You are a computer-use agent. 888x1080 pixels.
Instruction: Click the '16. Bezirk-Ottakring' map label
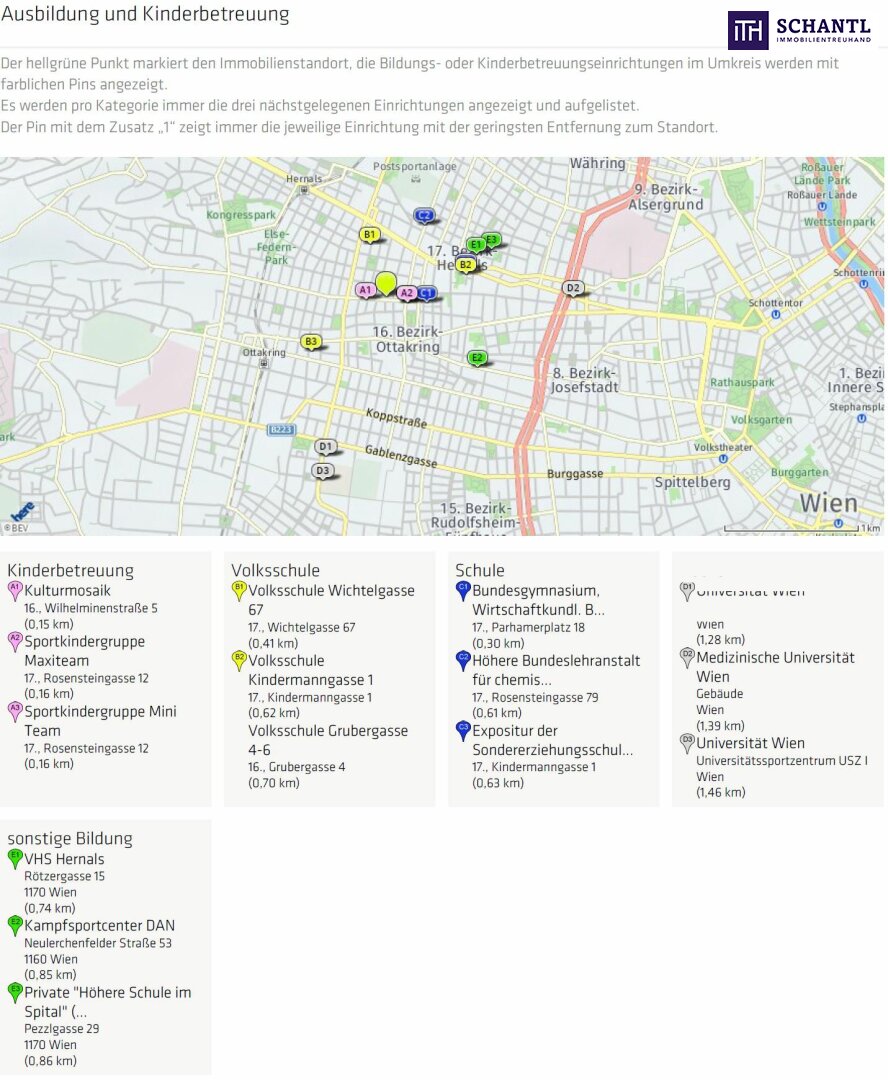coord(406,339)
